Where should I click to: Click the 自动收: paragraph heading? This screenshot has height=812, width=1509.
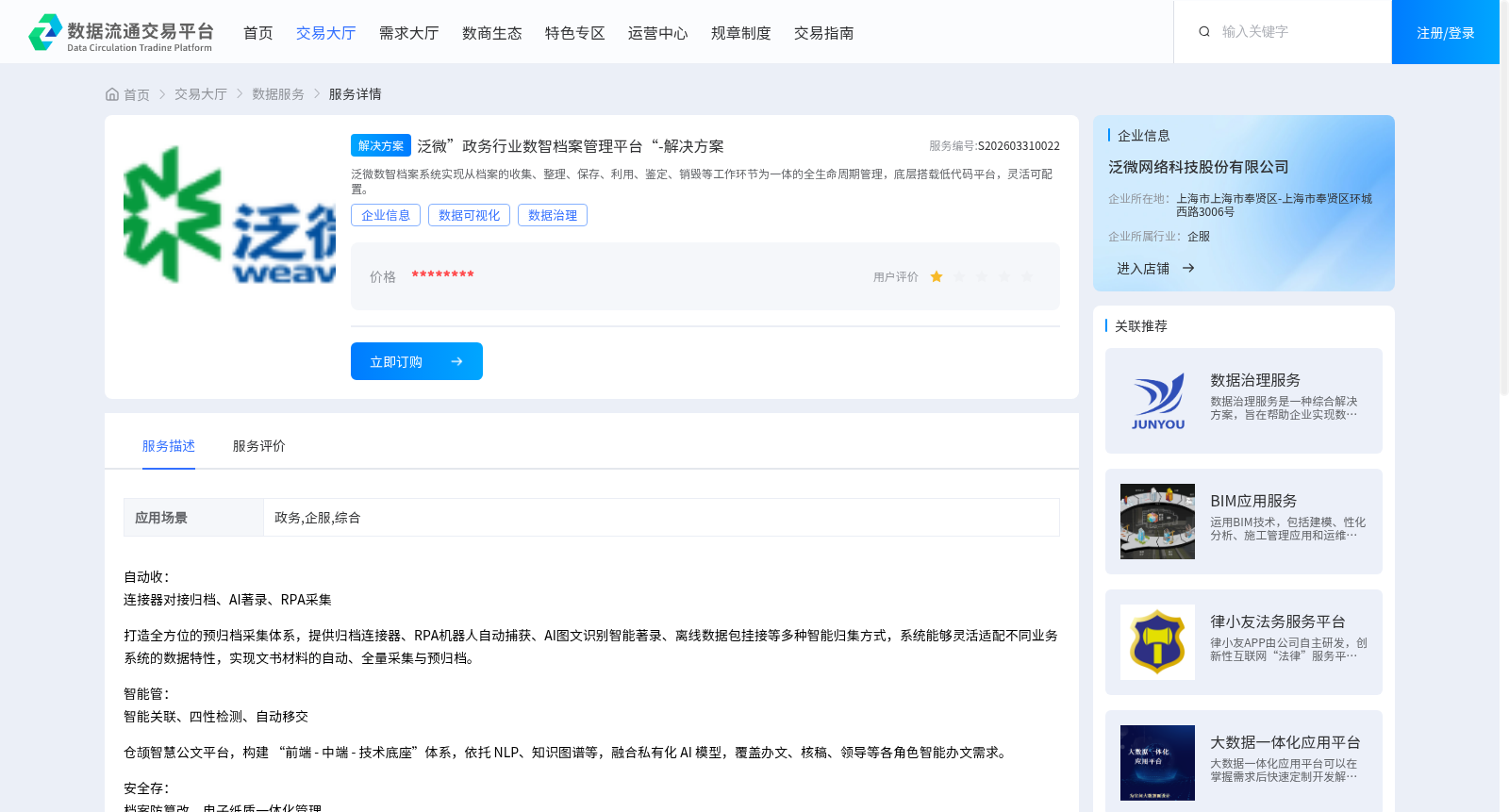(146, 577)
